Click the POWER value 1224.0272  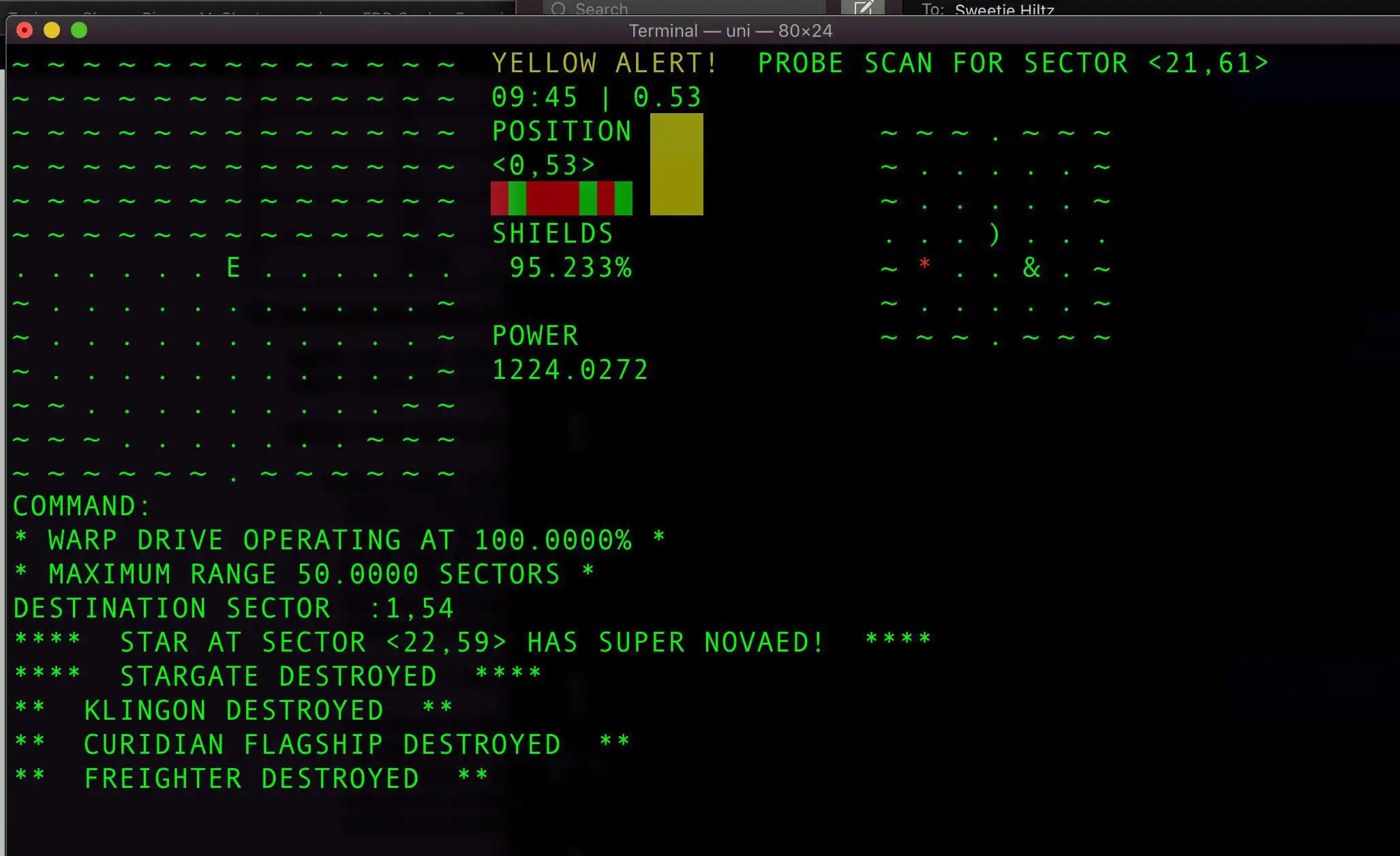tap(570, 370)
